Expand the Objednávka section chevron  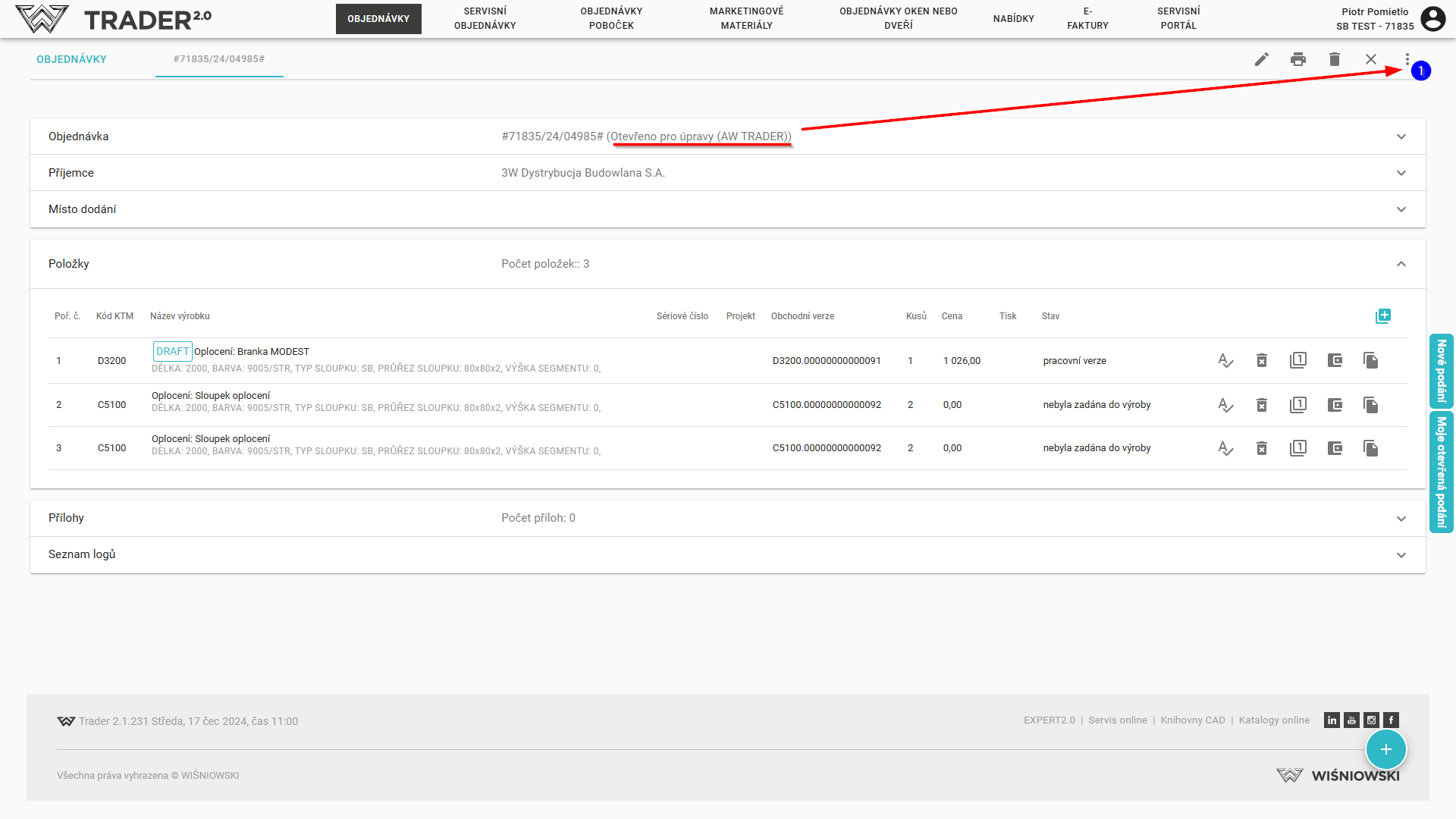click(1401, 137)
